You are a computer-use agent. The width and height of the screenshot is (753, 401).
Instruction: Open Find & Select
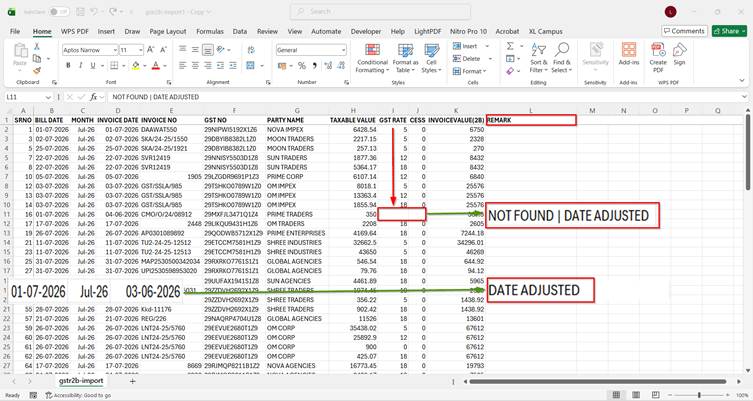point(561,58)
